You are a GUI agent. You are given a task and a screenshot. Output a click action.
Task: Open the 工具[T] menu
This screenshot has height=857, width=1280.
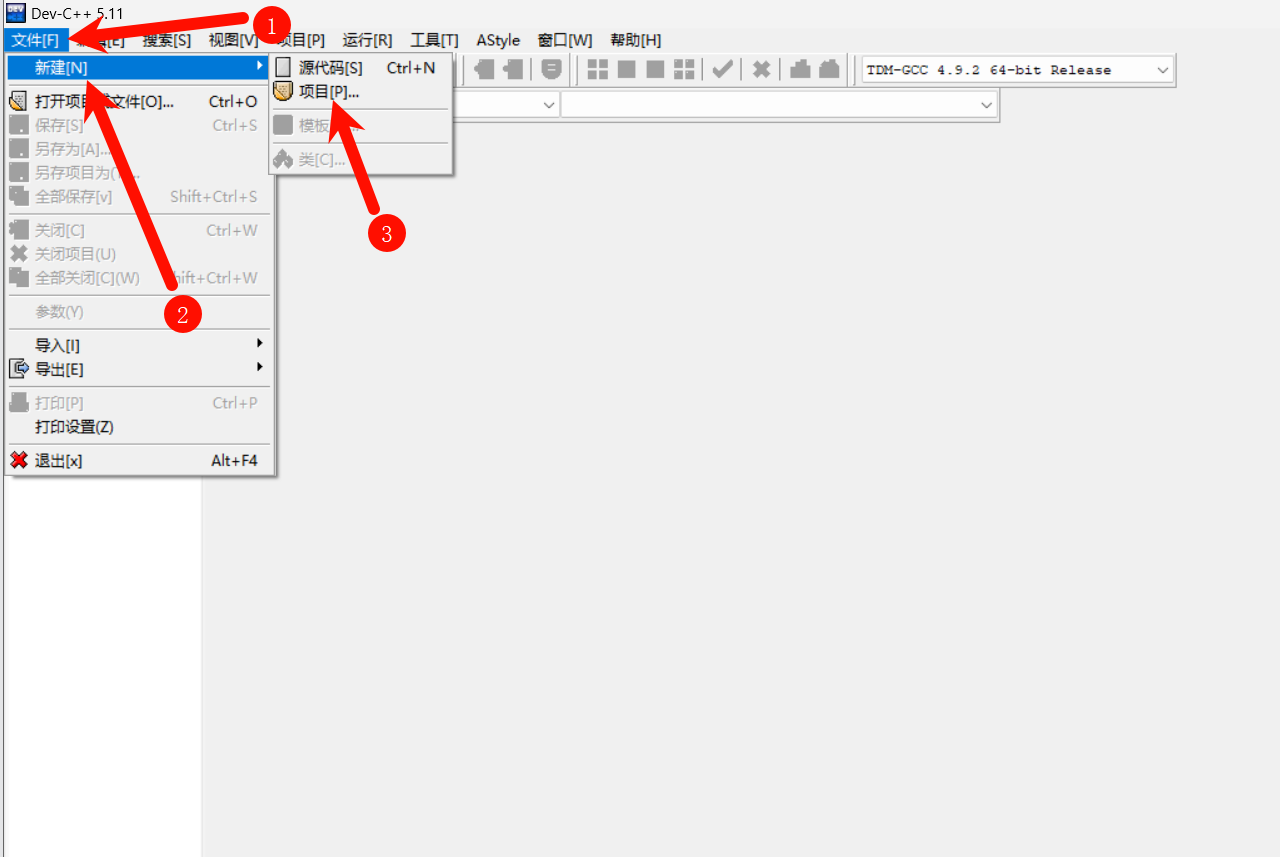tap(434, 40)
